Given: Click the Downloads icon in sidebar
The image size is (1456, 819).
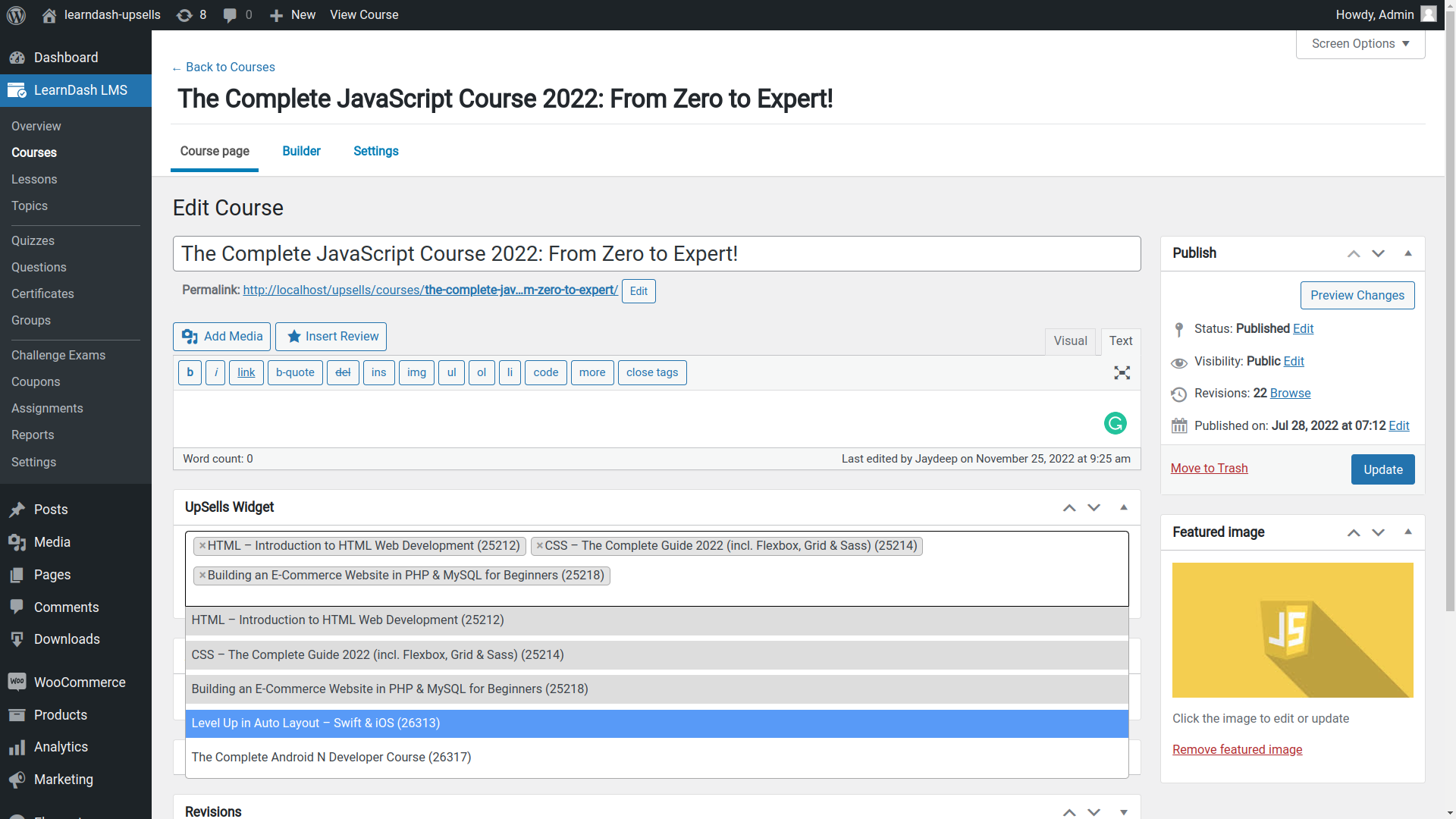Looking at the screenshot, I should pos(17,639).
